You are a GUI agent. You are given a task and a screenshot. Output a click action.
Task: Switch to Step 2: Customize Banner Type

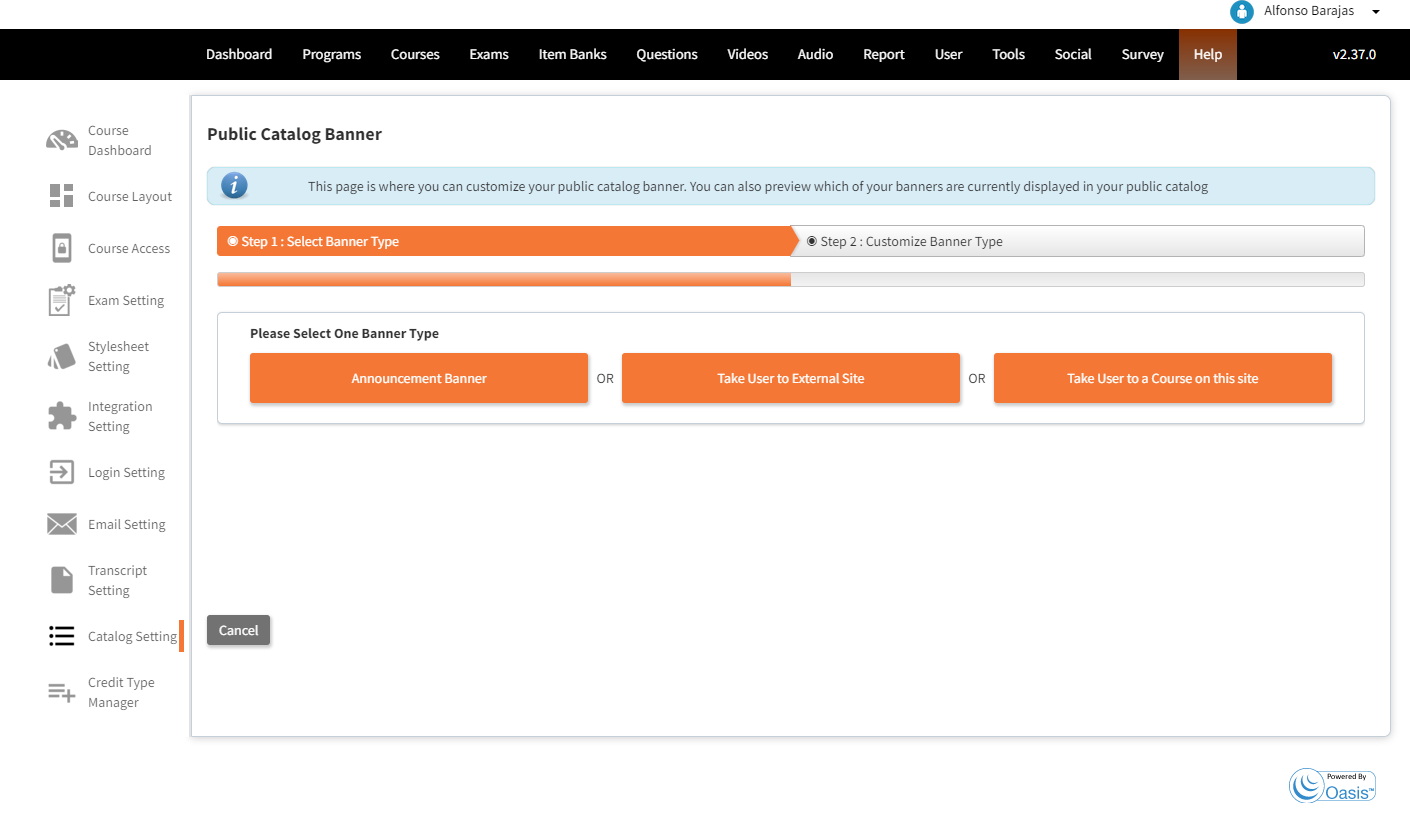(1077, 240)
